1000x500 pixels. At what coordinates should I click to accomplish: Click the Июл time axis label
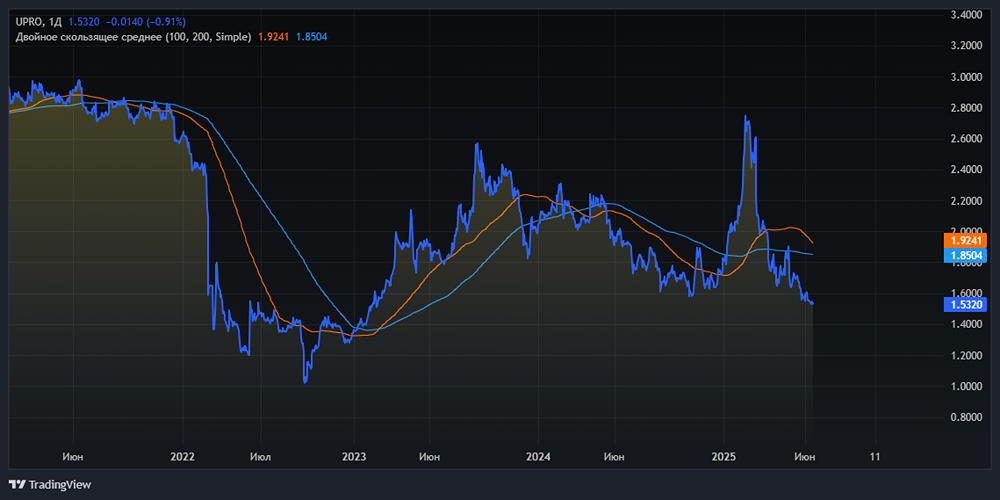[259, 457]
